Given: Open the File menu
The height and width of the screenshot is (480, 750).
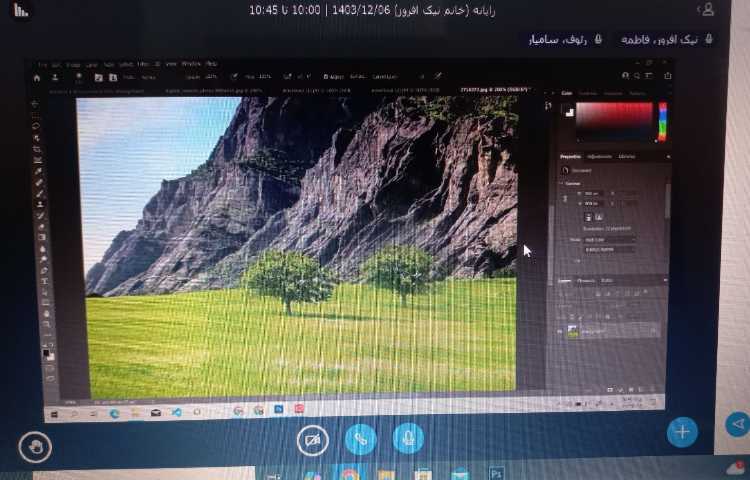Looking at the screenshot, I should point(43,65).
